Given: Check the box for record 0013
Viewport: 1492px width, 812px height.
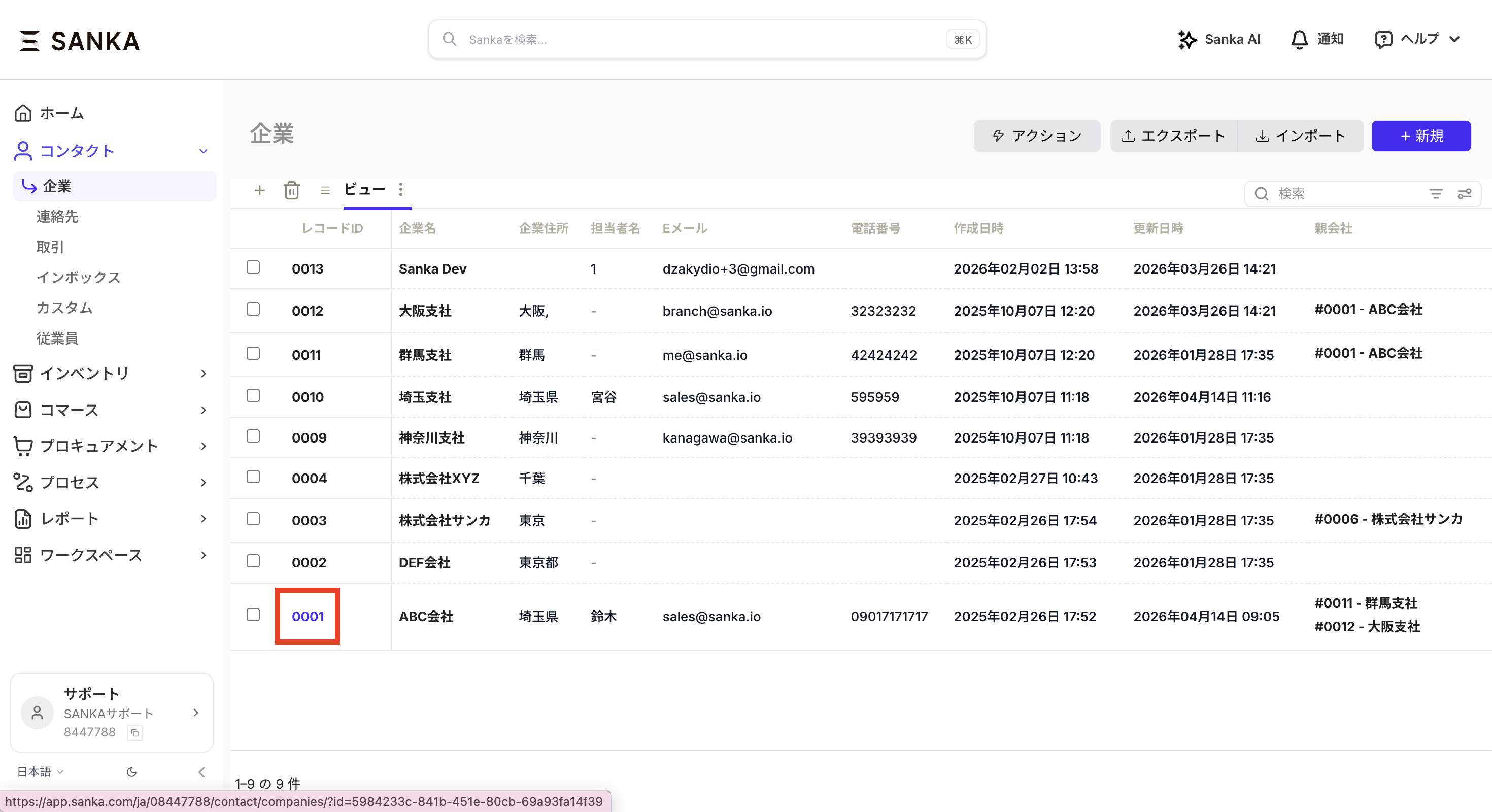Looking at the screenshot, I should click(x=253, y=267).
